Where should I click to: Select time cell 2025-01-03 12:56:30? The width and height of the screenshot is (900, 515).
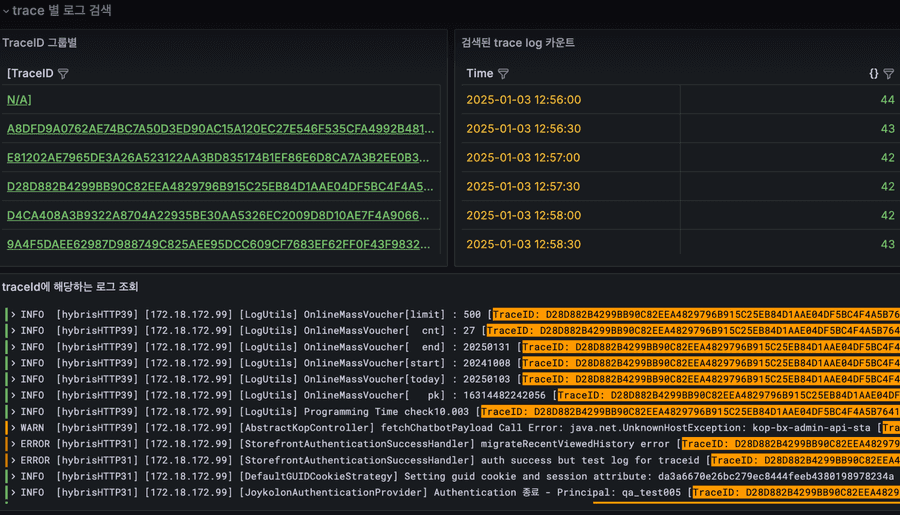tap(523, 129)
